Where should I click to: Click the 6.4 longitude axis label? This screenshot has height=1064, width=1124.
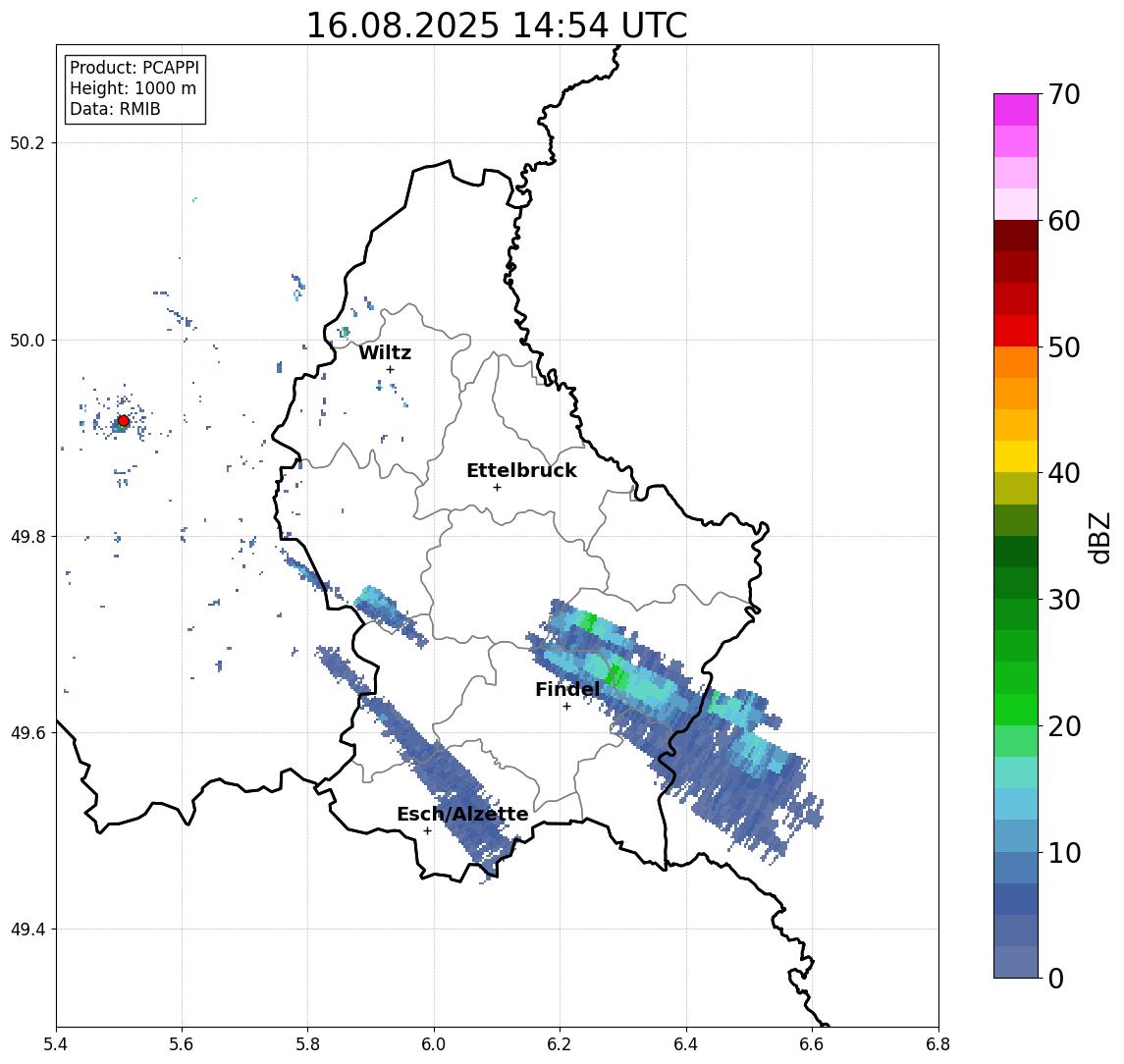[687, 1044]
